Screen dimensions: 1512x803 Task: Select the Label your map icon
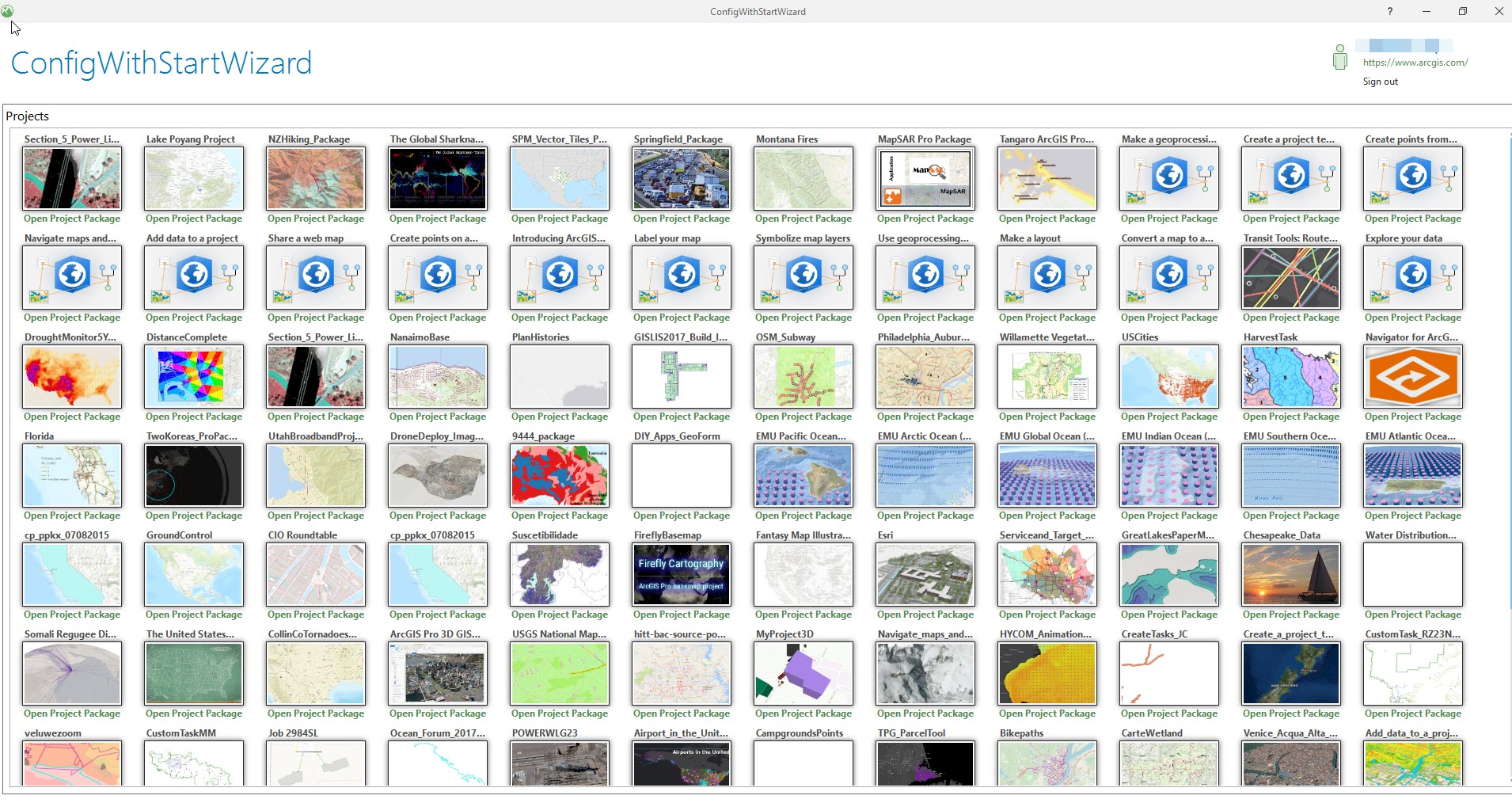pos(682,277)
